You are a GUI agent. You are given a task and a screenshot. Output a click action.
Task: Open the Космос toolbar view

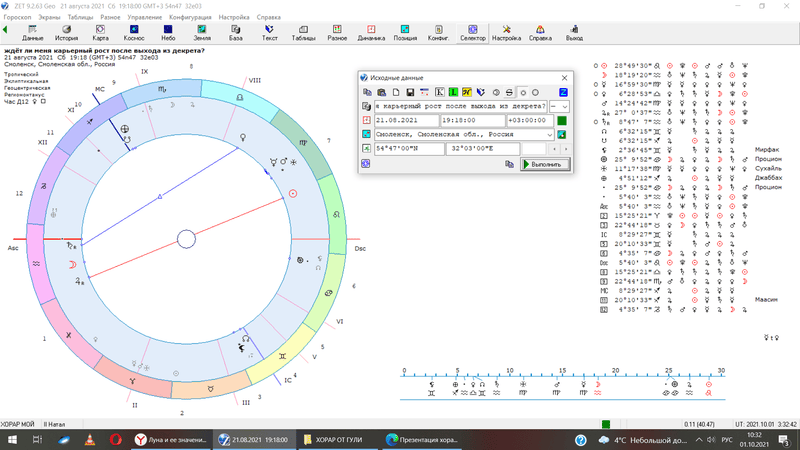tap(133, 32)
